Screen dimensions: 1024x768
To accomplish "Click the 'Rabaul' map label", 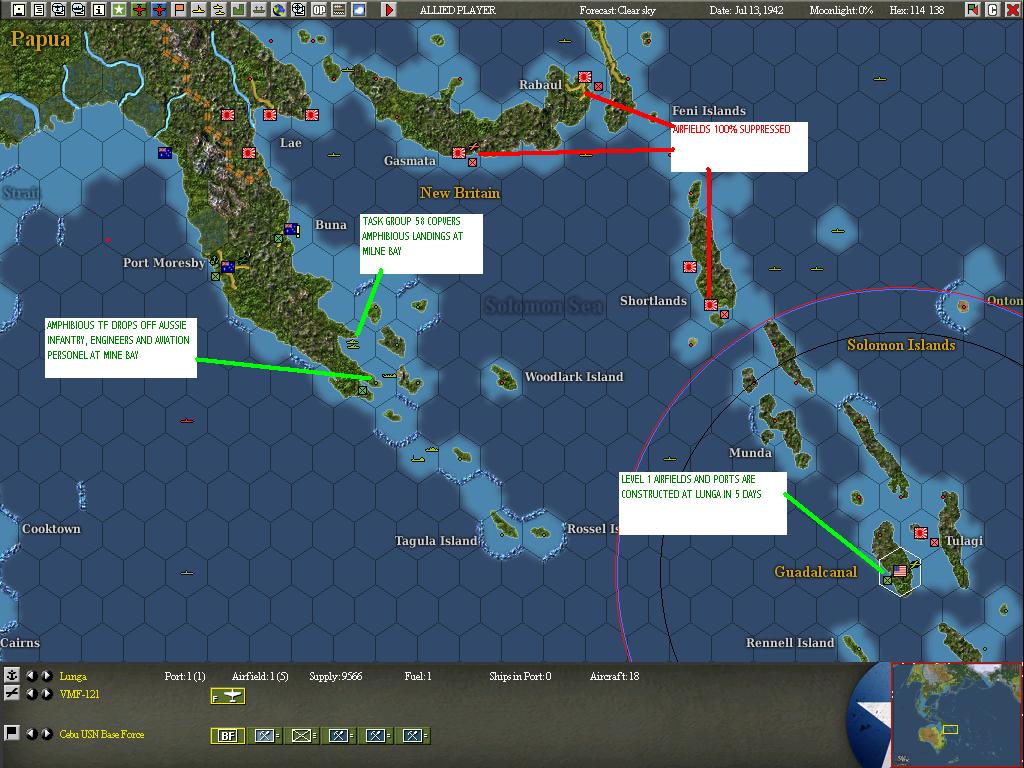I will pos(540,84).
